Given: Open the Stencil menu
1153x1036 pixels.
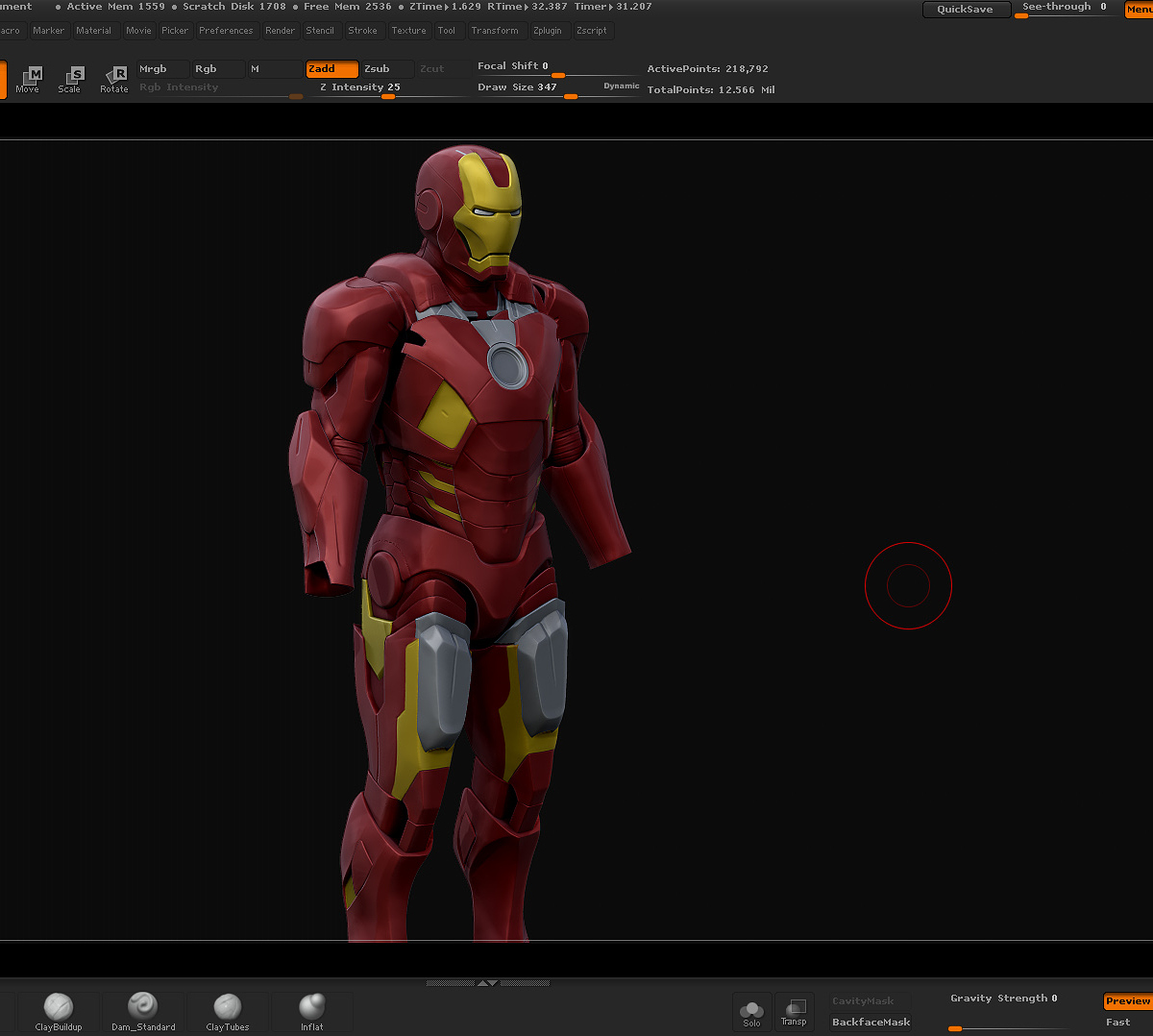Looking at the screenshot, I should click(320, 31).
